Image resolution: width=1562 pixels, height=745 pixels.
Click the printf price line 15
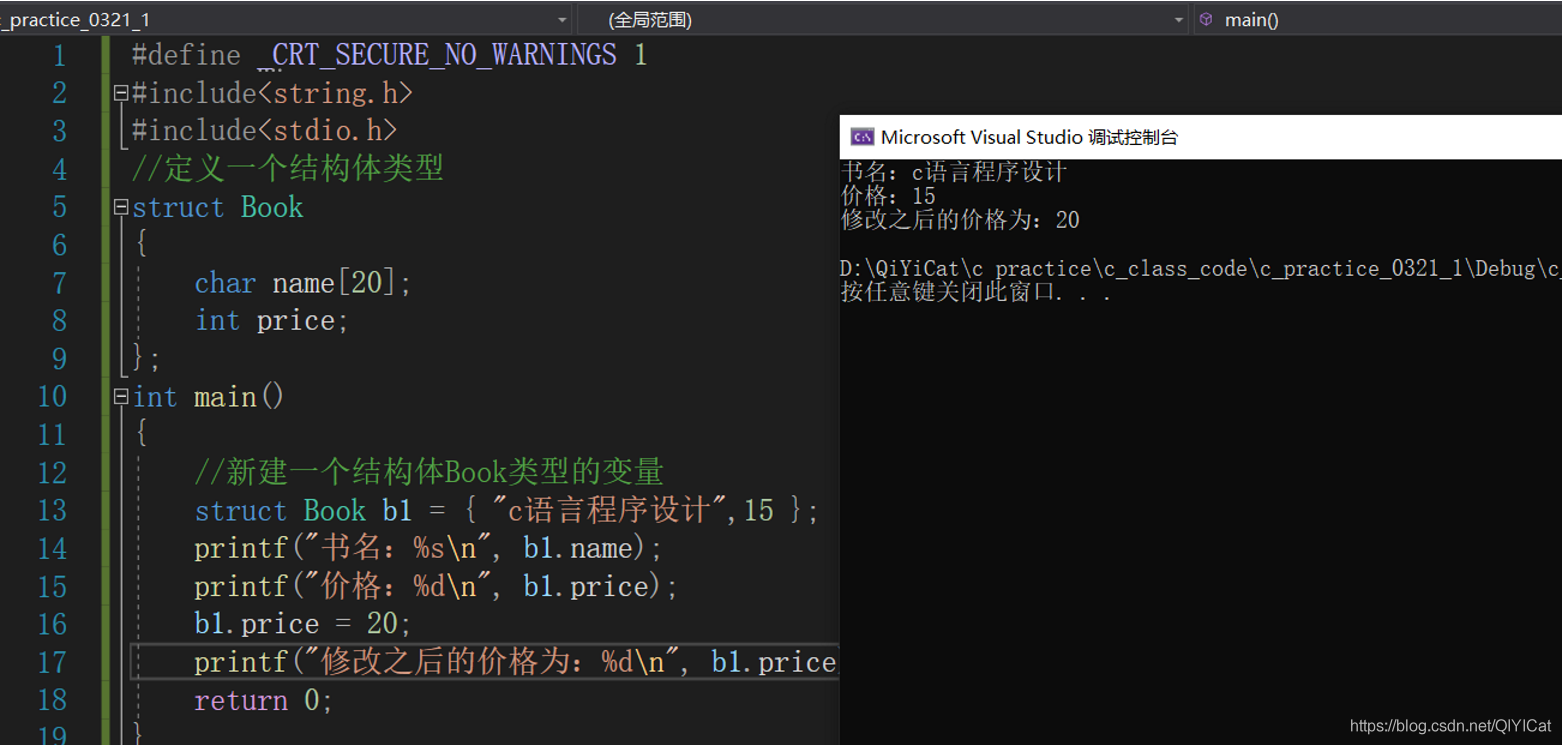coord(436,587)
